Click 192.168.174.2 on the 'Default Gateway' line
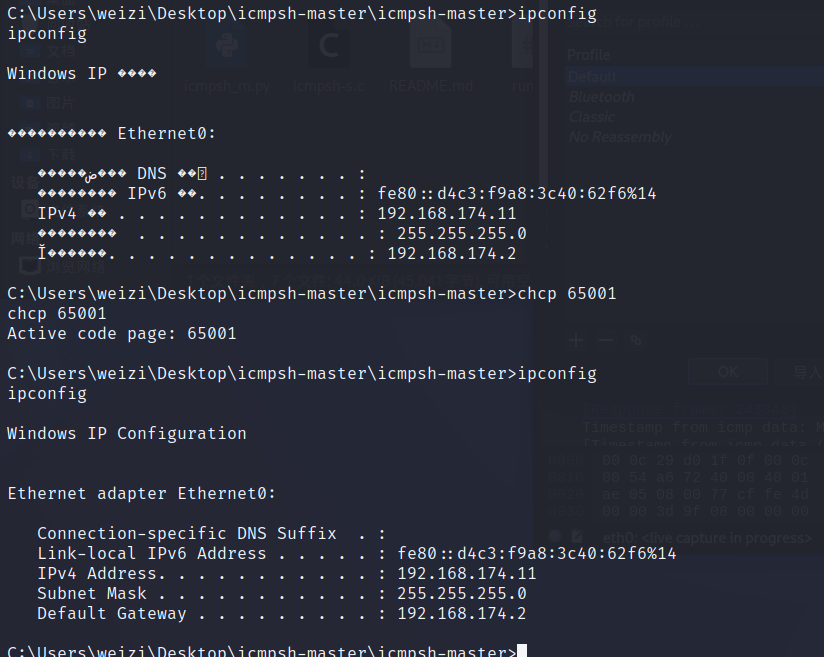 pyautogui.click(x=462, y=613)
